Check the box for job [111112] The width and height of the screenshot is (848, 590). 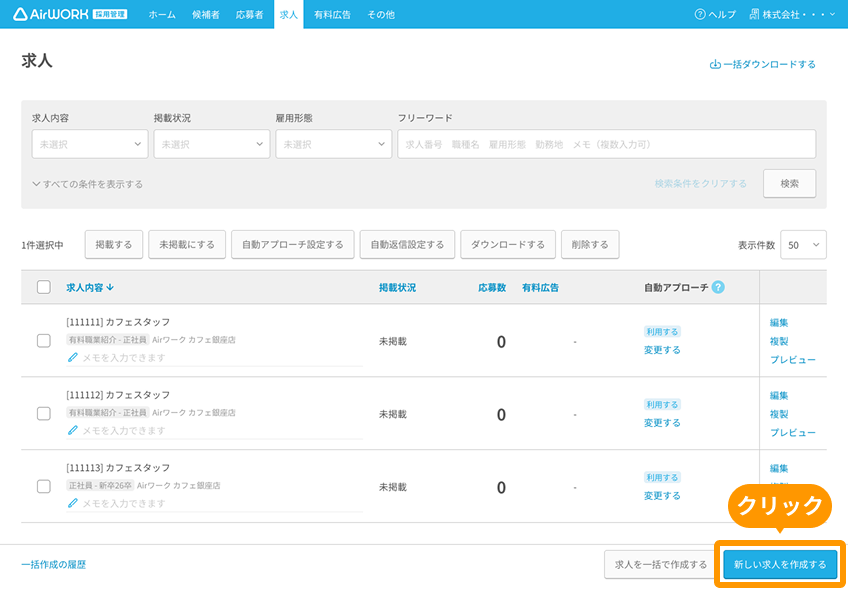44,414
